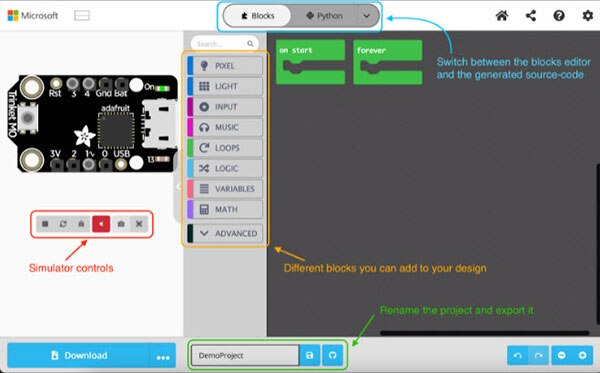Go to the Home screen

coord(502,16)
